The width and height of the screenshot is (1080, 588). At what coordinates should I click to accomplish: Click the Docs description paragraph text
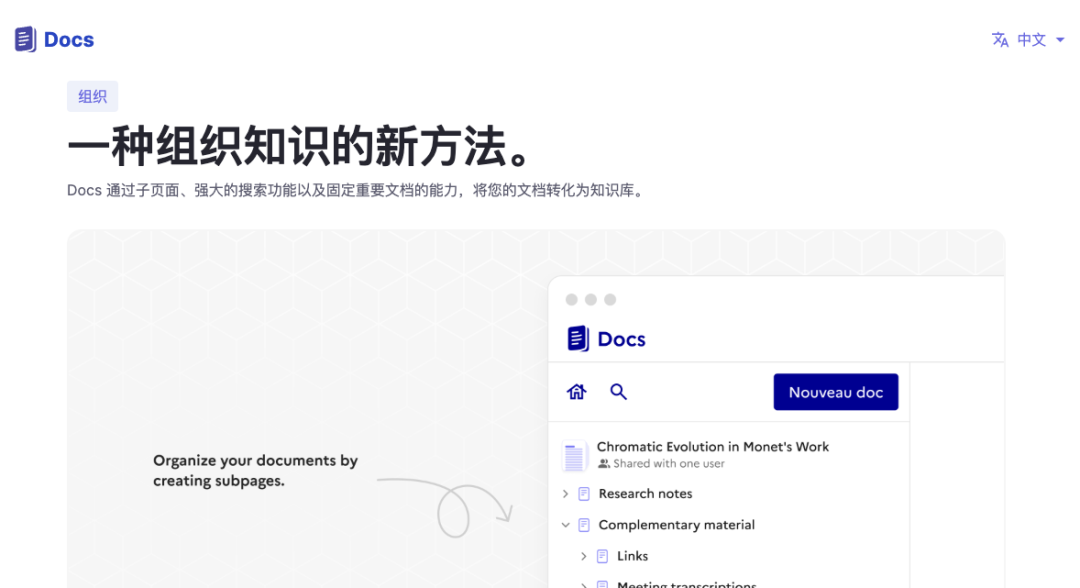pyautogui.click(x=357, y=190)
